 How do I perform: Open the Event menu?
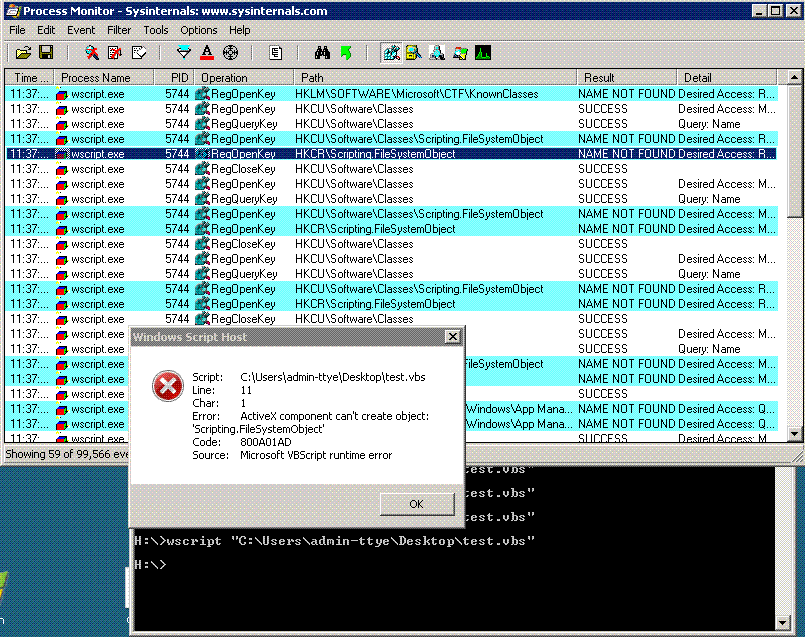(81, 30)
